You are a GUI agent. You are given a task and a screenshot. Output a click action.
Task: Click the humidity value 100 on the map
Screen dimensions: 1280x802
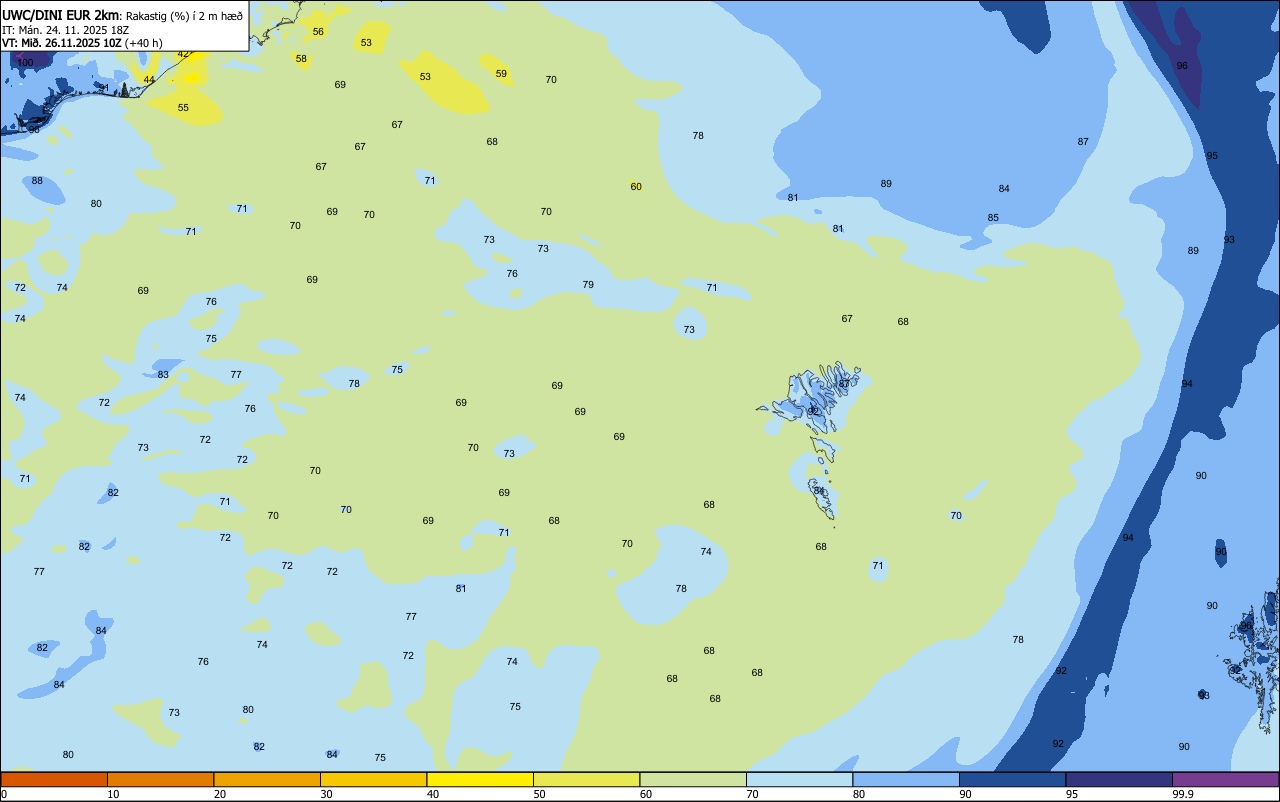(x=25, y=62)
